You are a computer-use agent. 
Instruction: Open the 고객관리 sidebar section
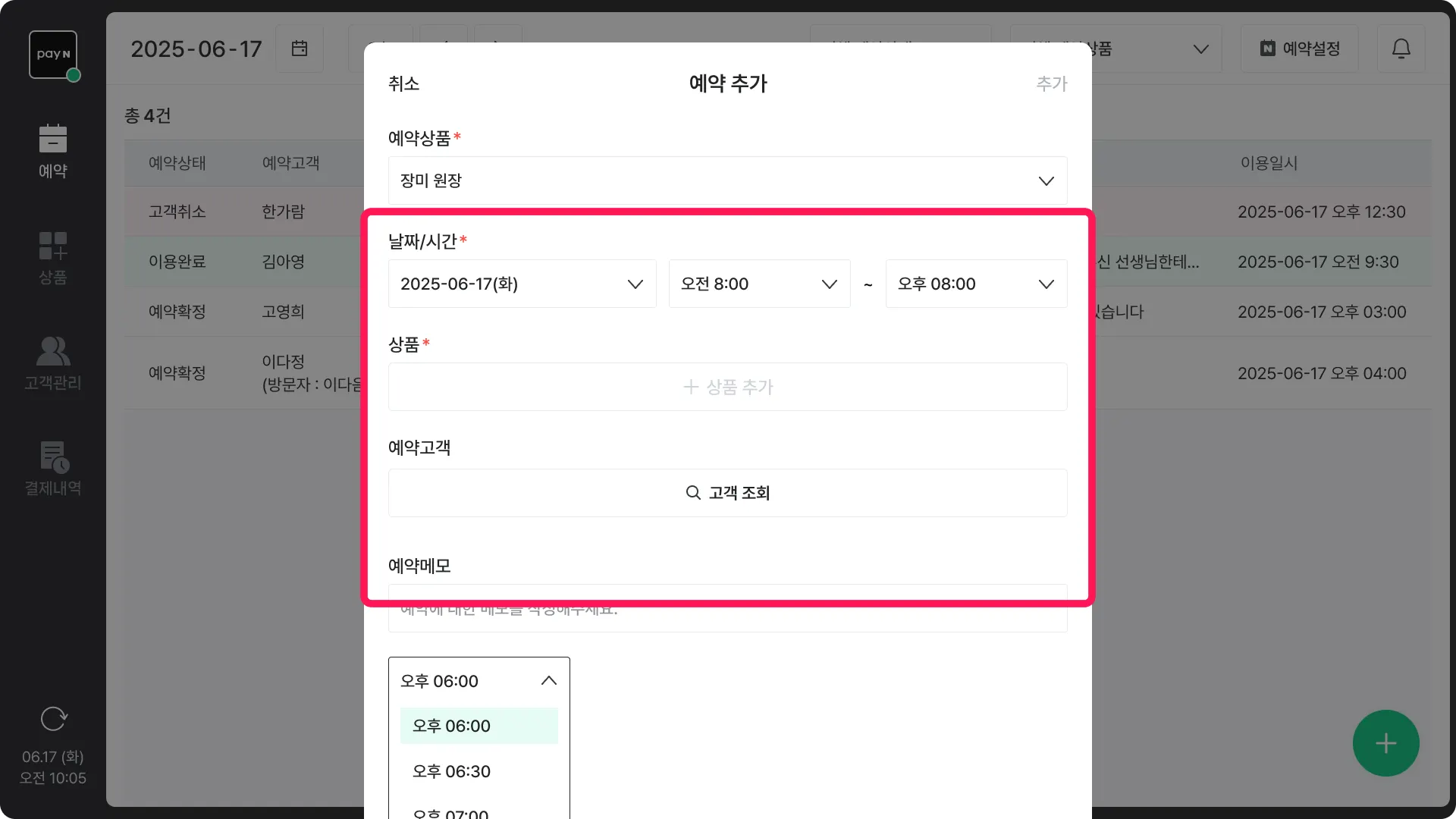tap(52, 363)
